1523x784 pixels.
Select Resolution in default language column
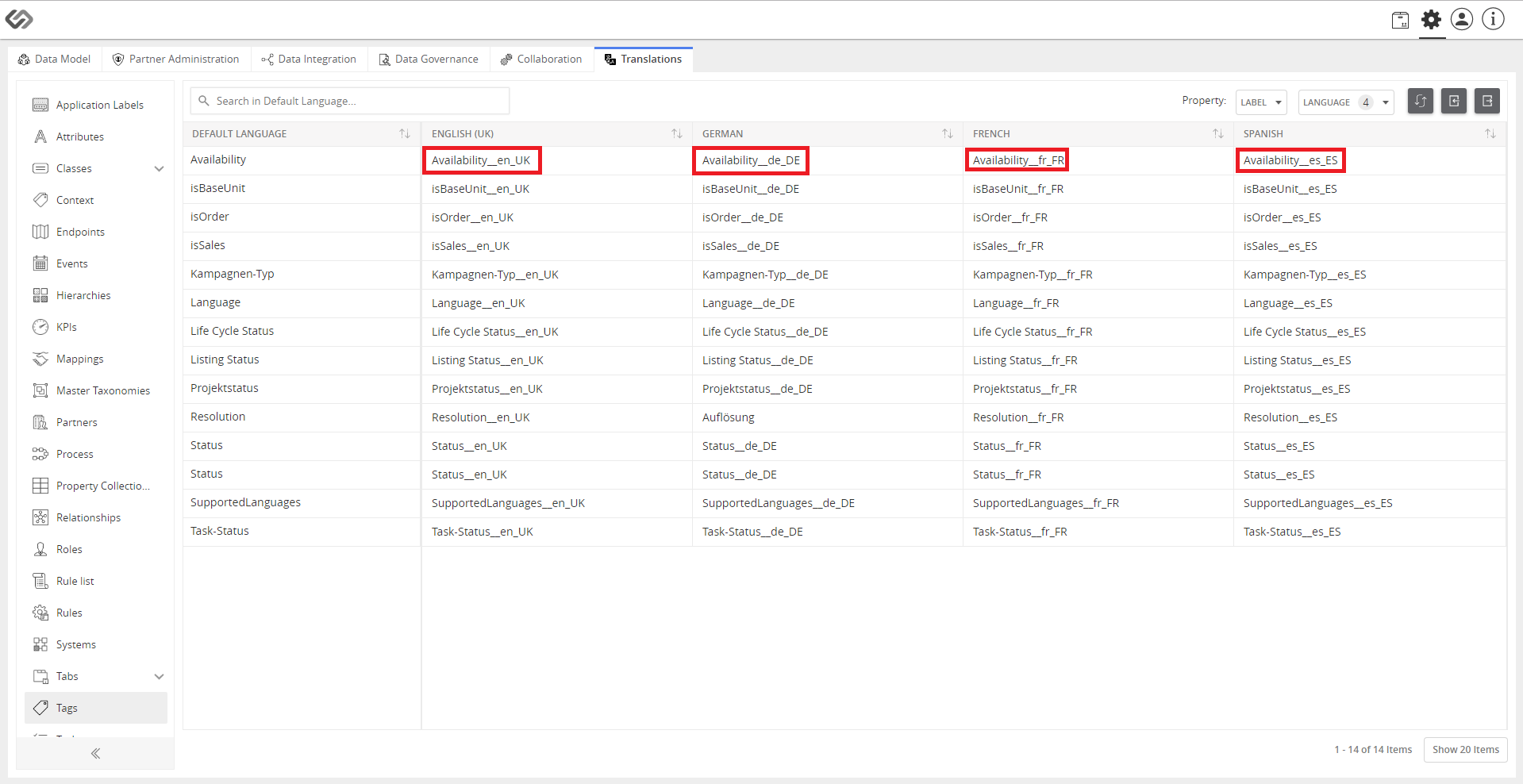(x=302, y=417)
